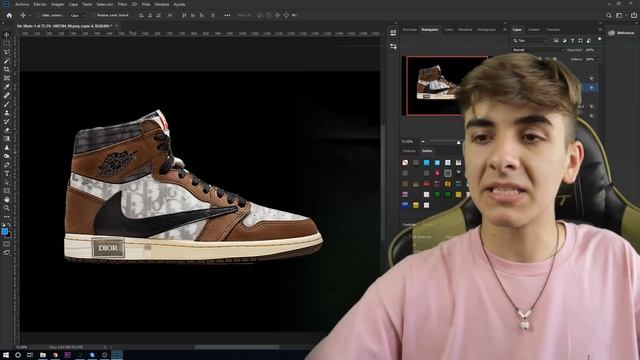The image size is (640, 360).
Task: Switch to the Capas tab
Action: tap(517, 30)
